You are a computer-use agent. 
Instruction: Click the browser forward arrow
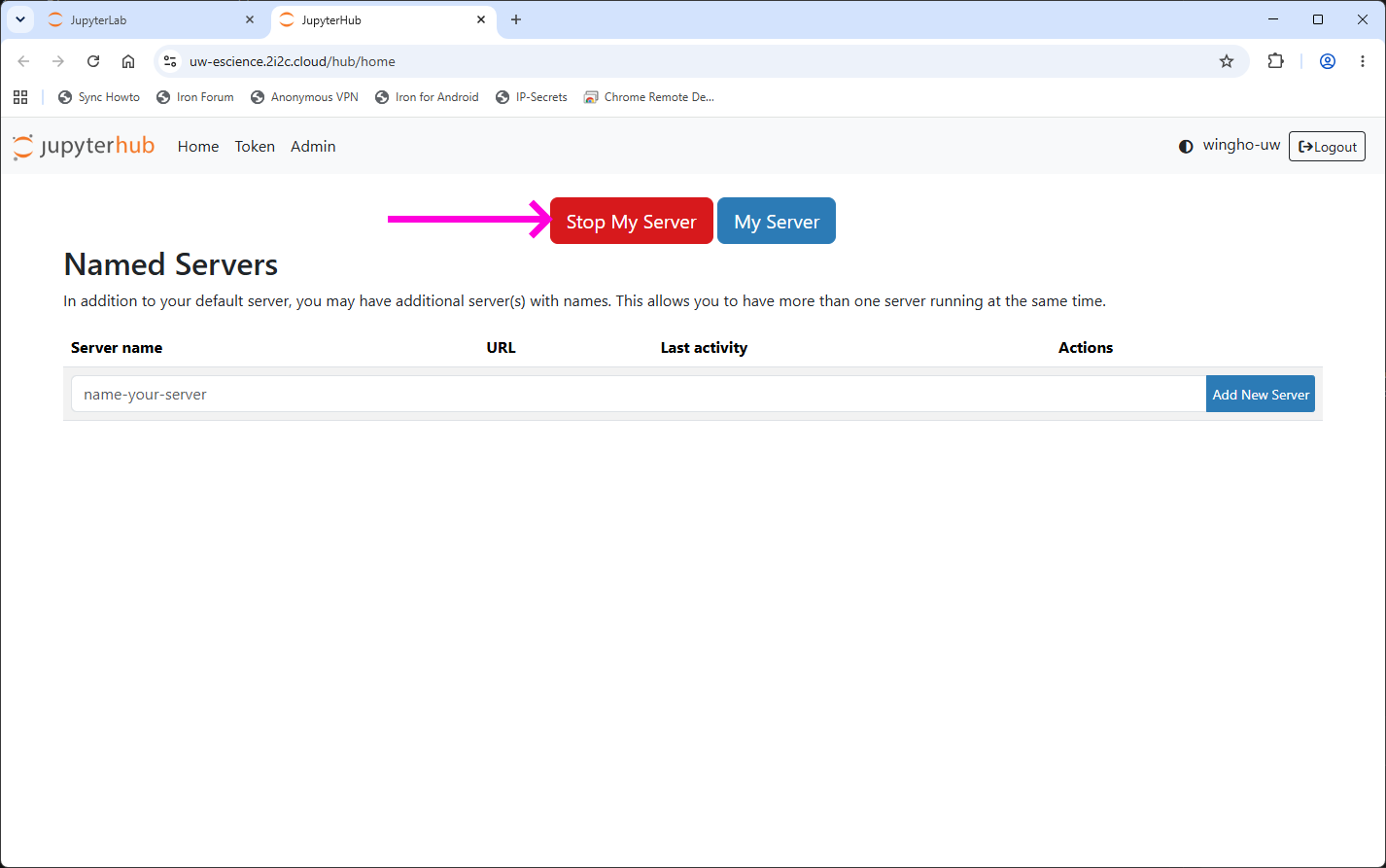(x=58, y=61)
